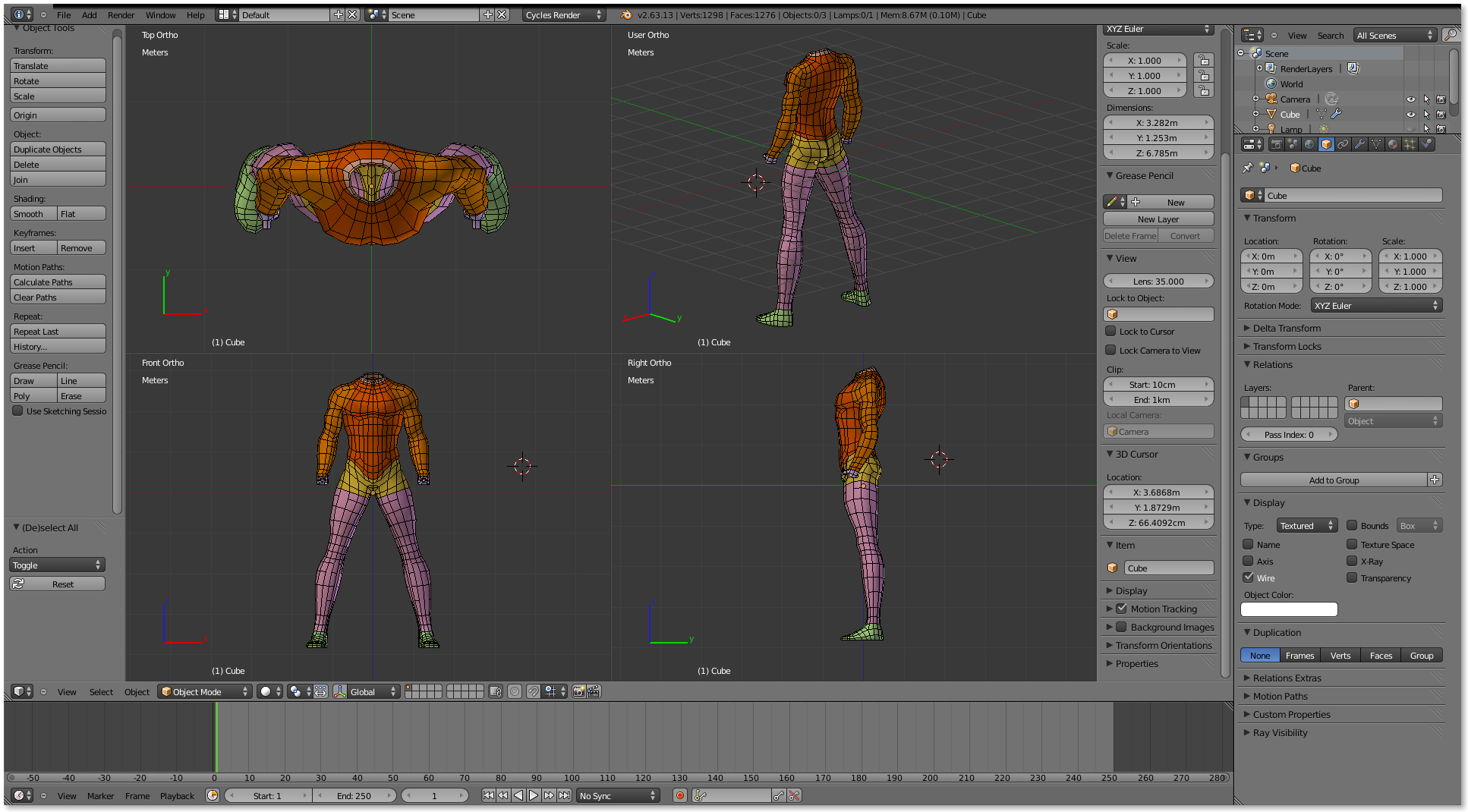Click the timeline record keyframe button

(x=680, y=795)
